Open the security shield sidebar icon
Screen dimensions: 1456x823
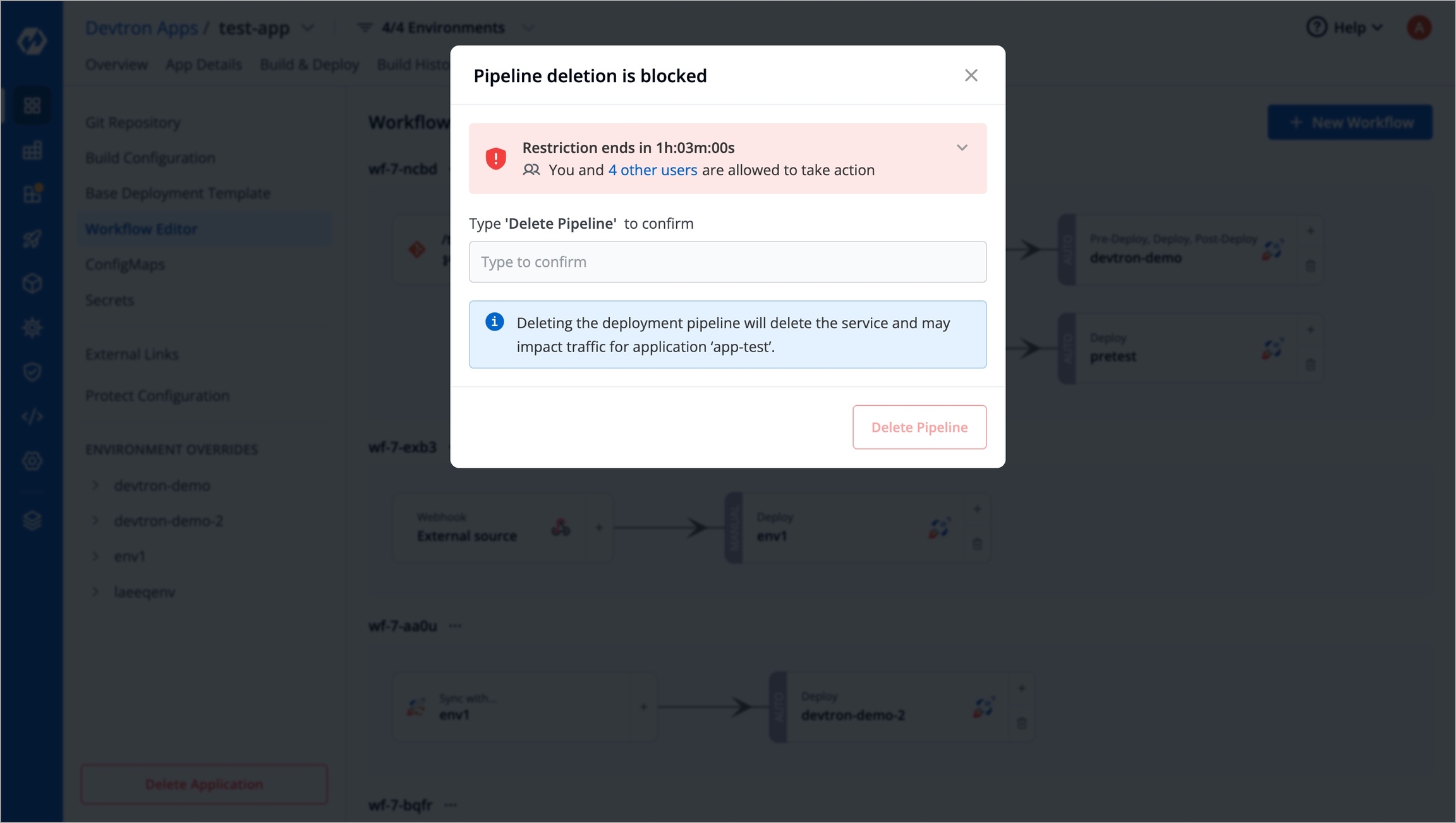click(32, 372)
